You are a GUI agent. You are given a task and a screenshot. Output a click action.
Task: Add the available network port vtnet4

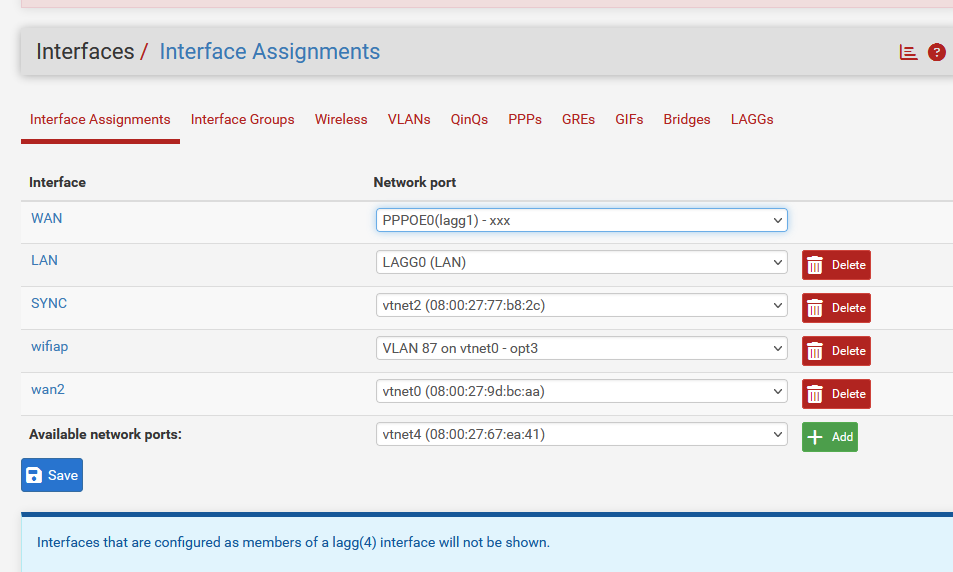(829, 437)
